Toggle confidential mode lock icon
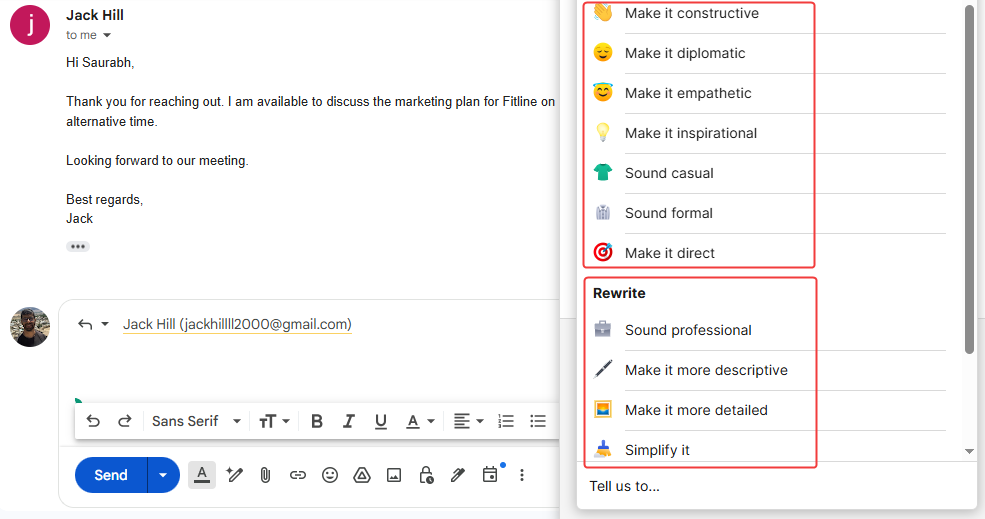The height and width of the screenshot is (519, 985). click(426, 475)
